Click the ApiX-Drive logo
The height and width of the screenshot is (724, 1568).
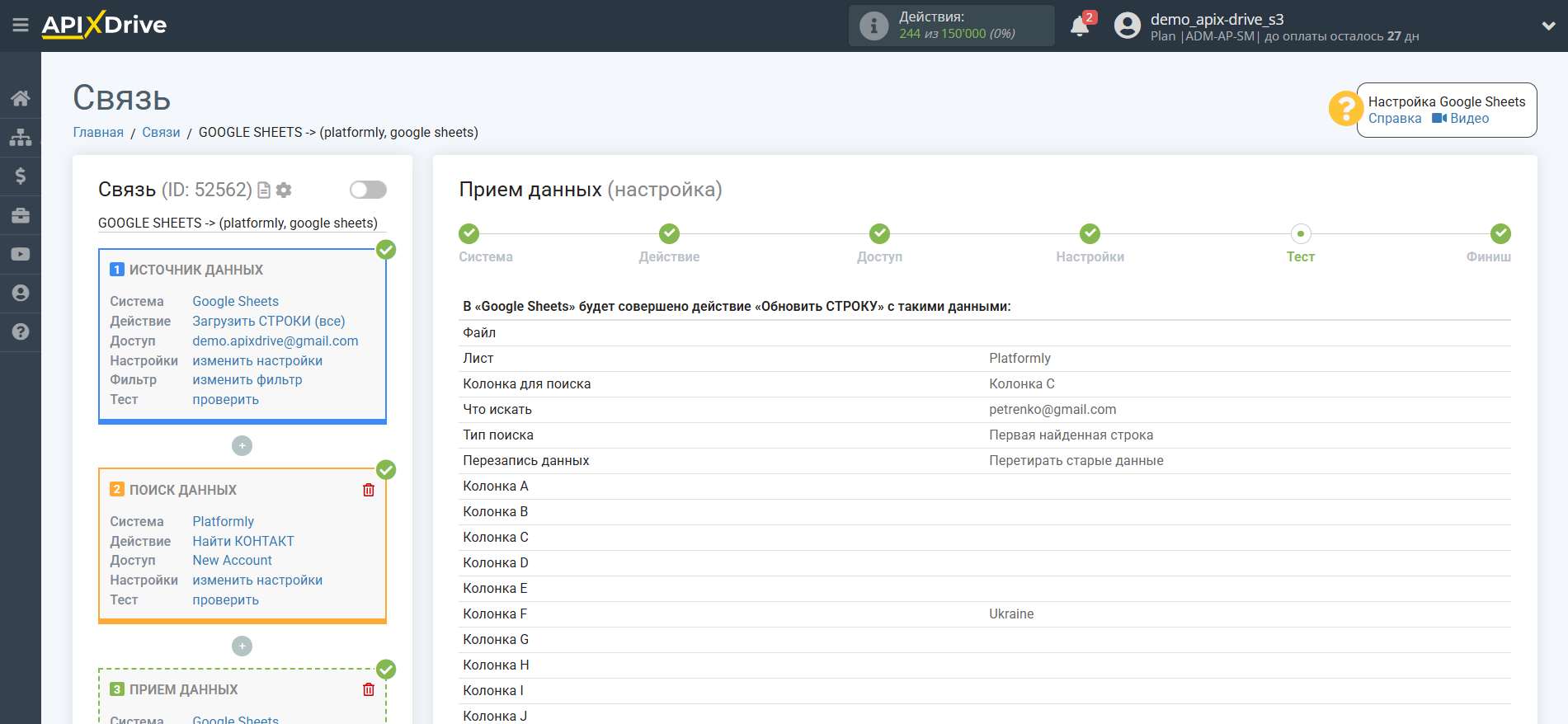(104, 25)
